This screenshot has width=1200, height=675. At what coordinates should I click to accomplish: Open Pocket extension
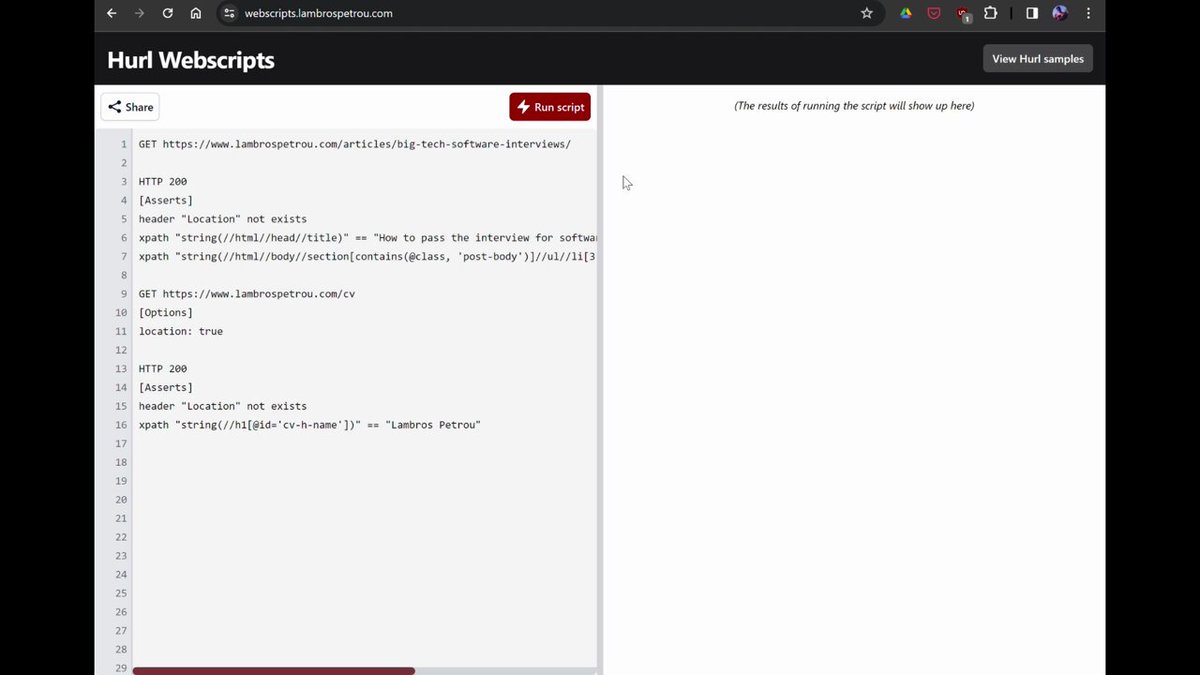pyautogui.click(x=934, y=13)
